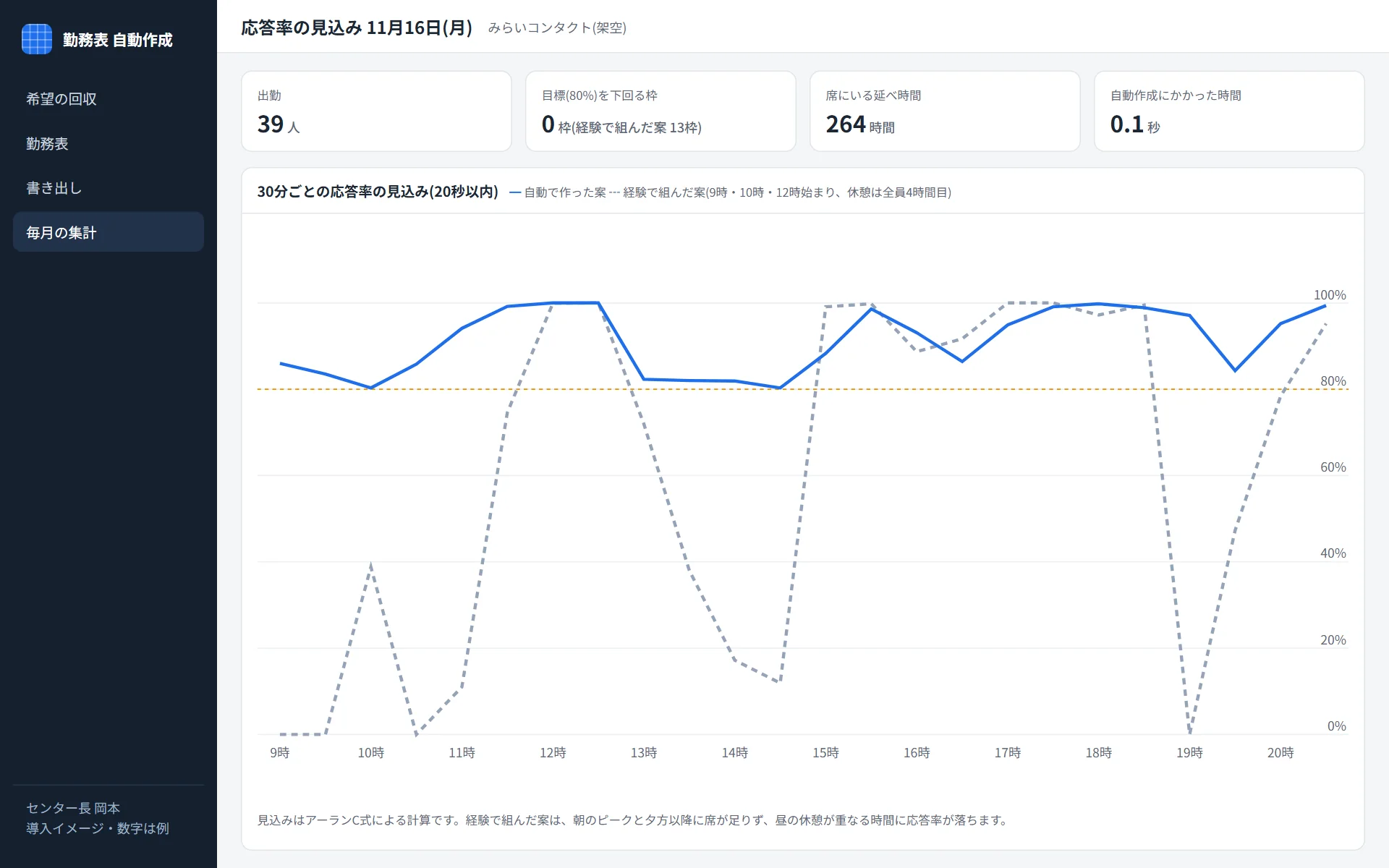Click the 目標(80%)を下回る枠 card
The image size is (1389, 868).
click(x=660, y=111)
